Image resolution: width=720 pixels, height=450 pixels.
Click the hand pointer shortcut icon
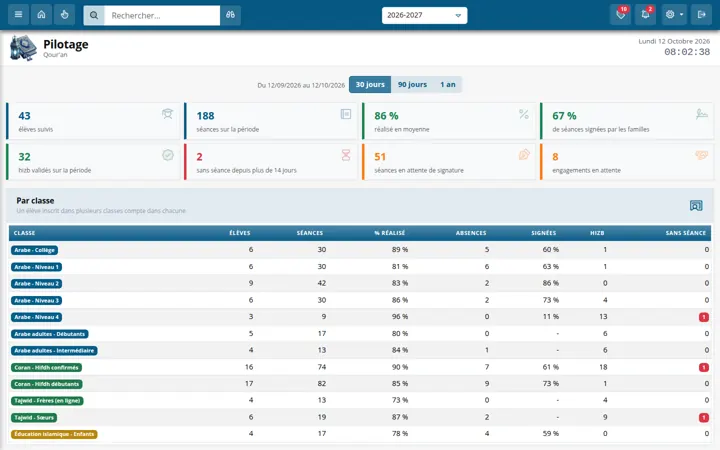(64, 15)
